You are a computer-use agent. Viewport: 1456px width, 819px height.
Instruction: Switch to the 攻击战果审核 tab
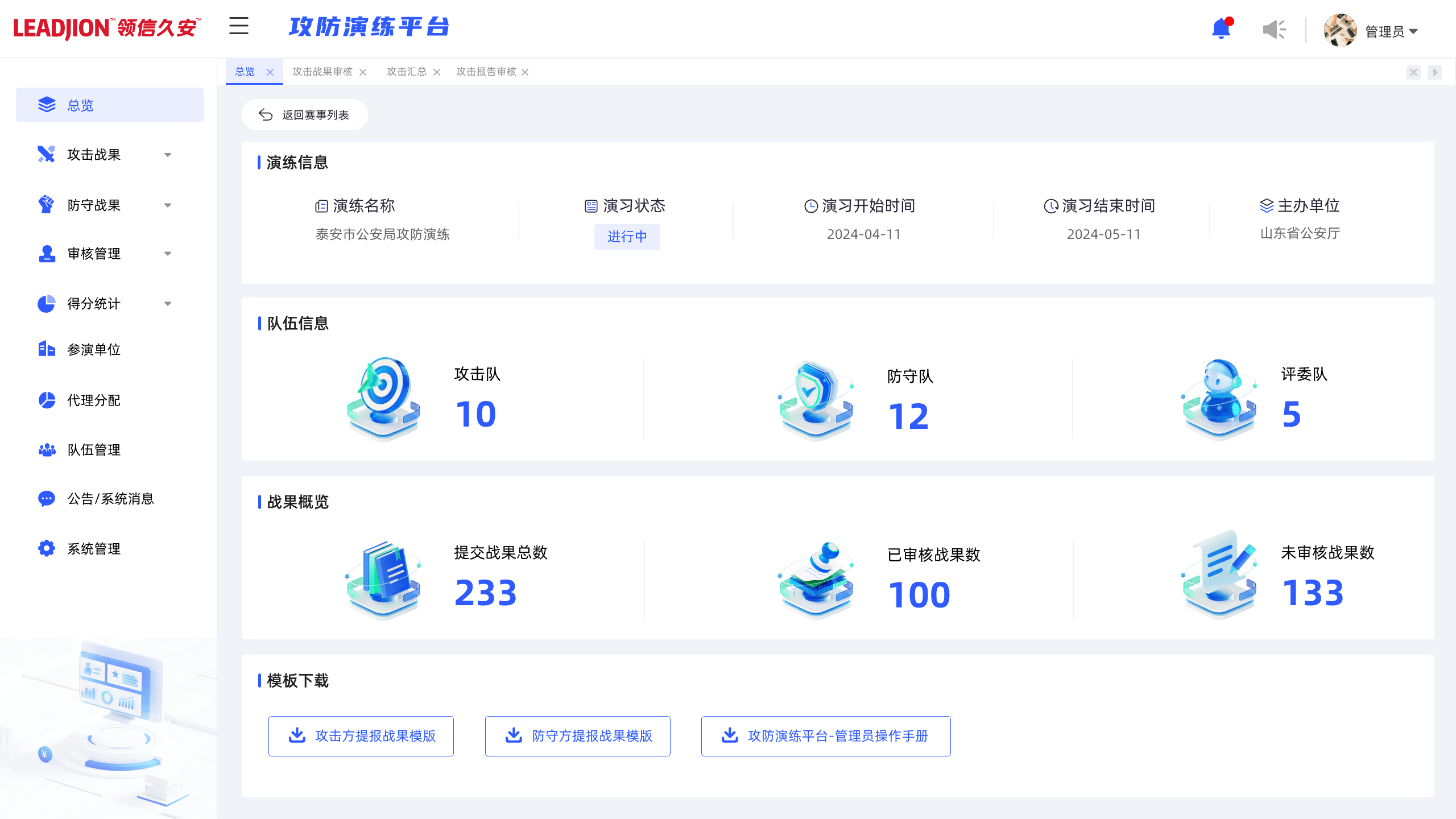point(322,72)
